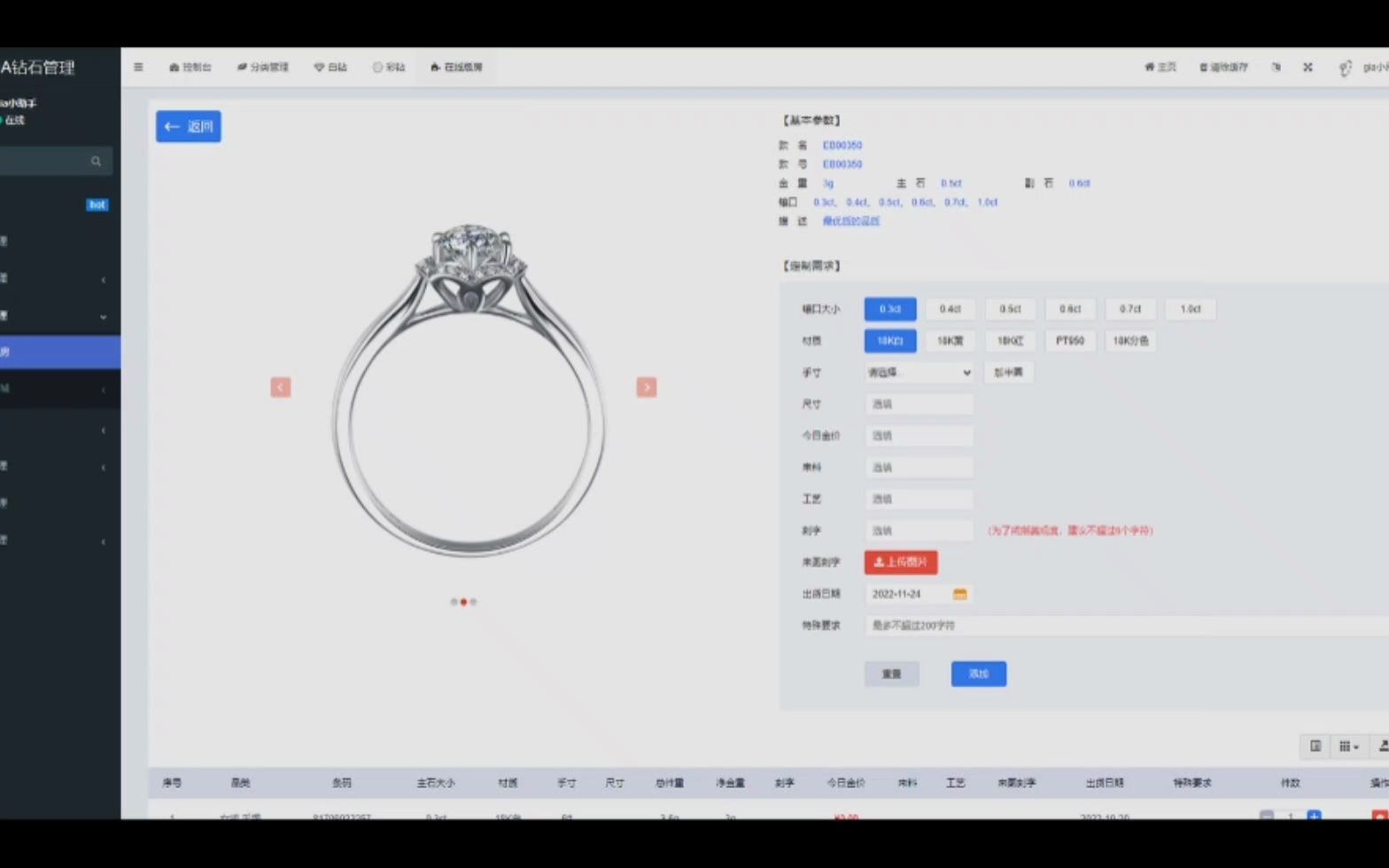
Task: Click the export icon at table toolbar edge
Action: (x=1381, y=747)
